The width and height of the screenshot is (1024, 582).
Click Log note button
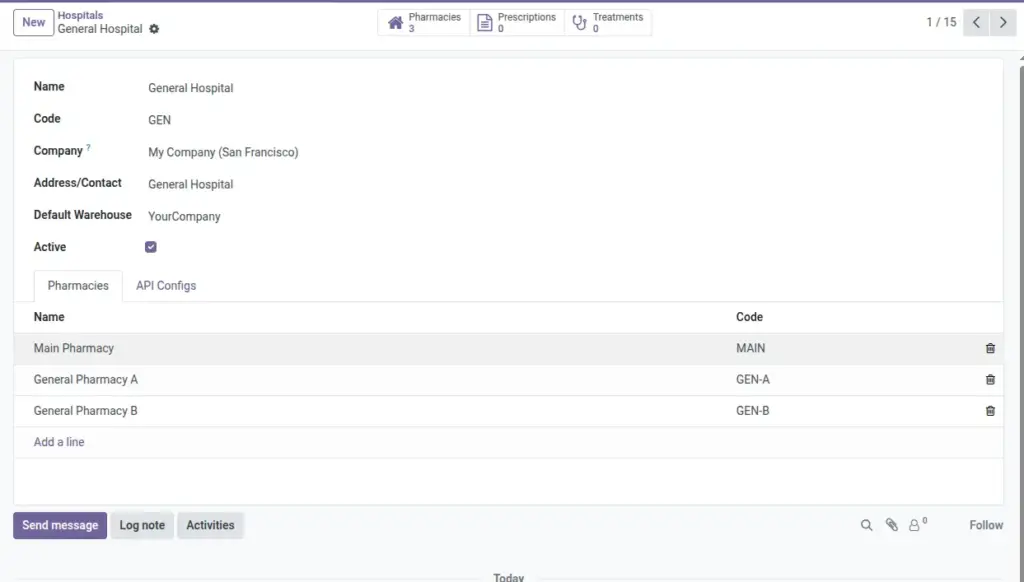(142, 525)
